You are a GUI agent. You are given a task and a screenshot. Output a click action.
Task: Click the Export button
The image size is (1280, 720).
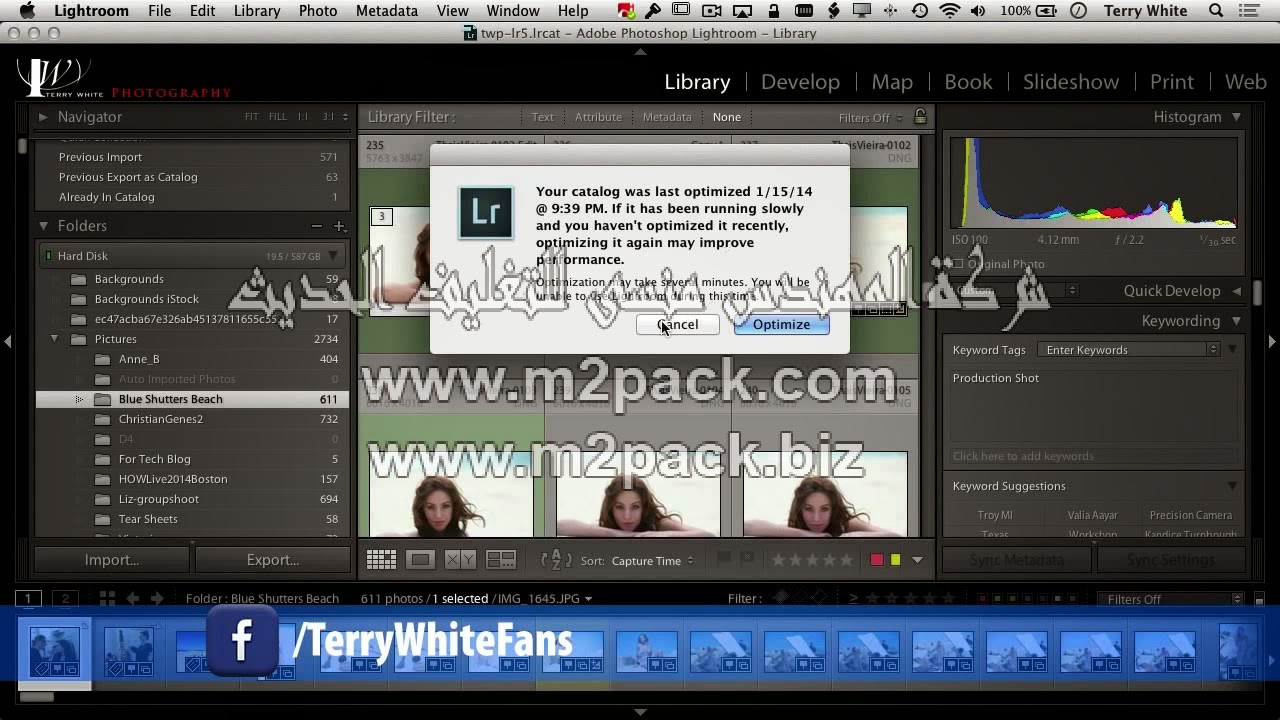273,560
